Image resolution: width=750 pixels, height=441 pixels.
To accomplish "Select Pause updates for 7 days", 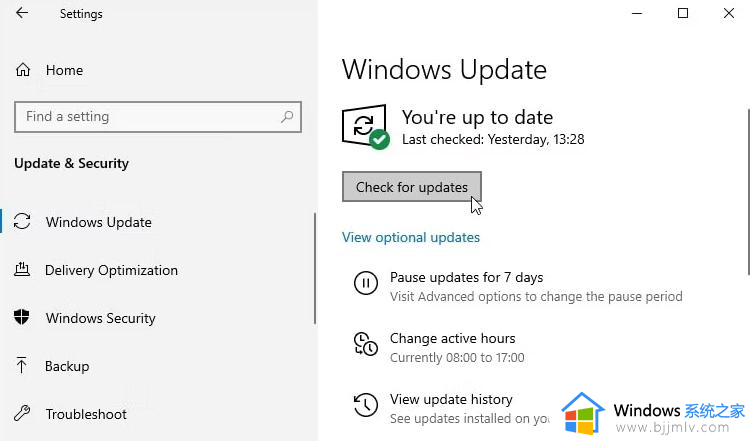I will [466, 277].
